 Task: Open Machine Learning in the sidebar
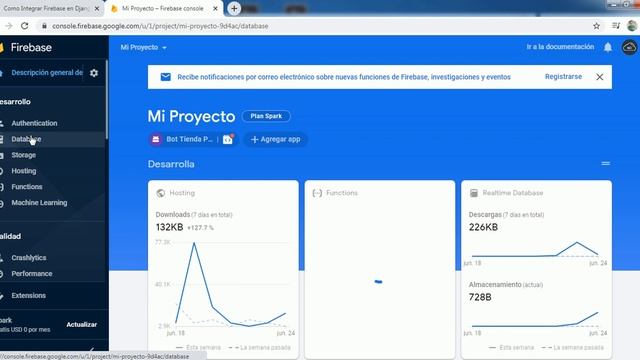click(39, 203)
